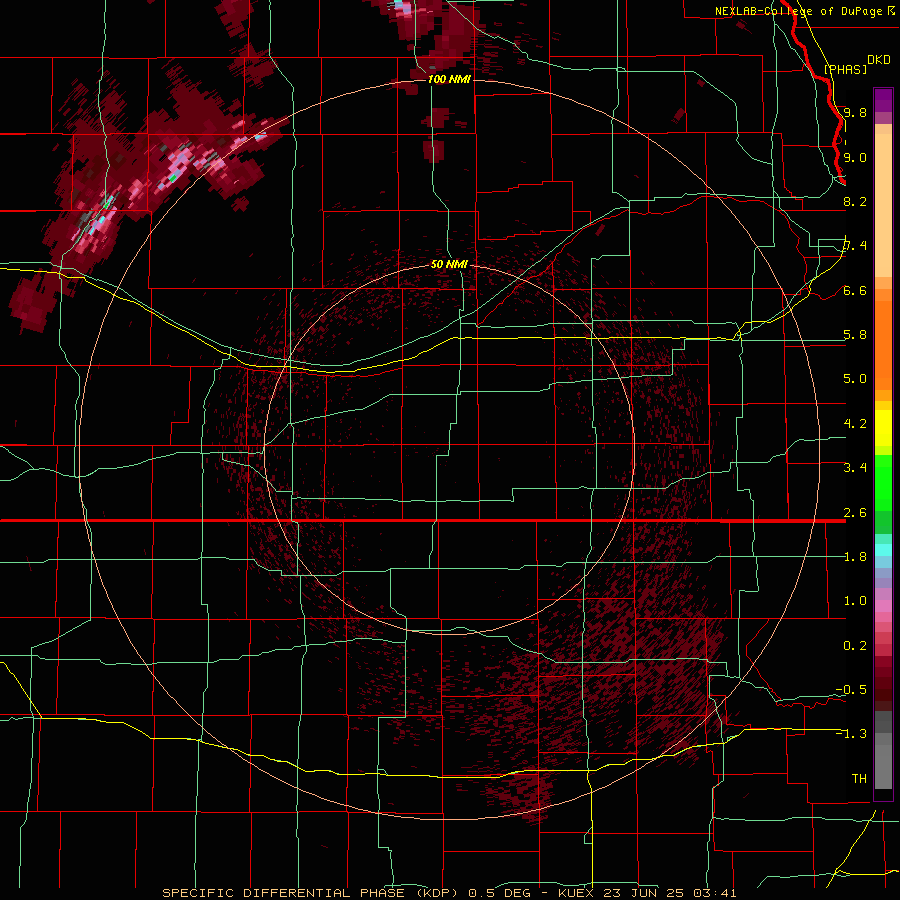900x900 pixels.
Task: Click the peach color bar segment near 8.2
Action: coord(883,205)
